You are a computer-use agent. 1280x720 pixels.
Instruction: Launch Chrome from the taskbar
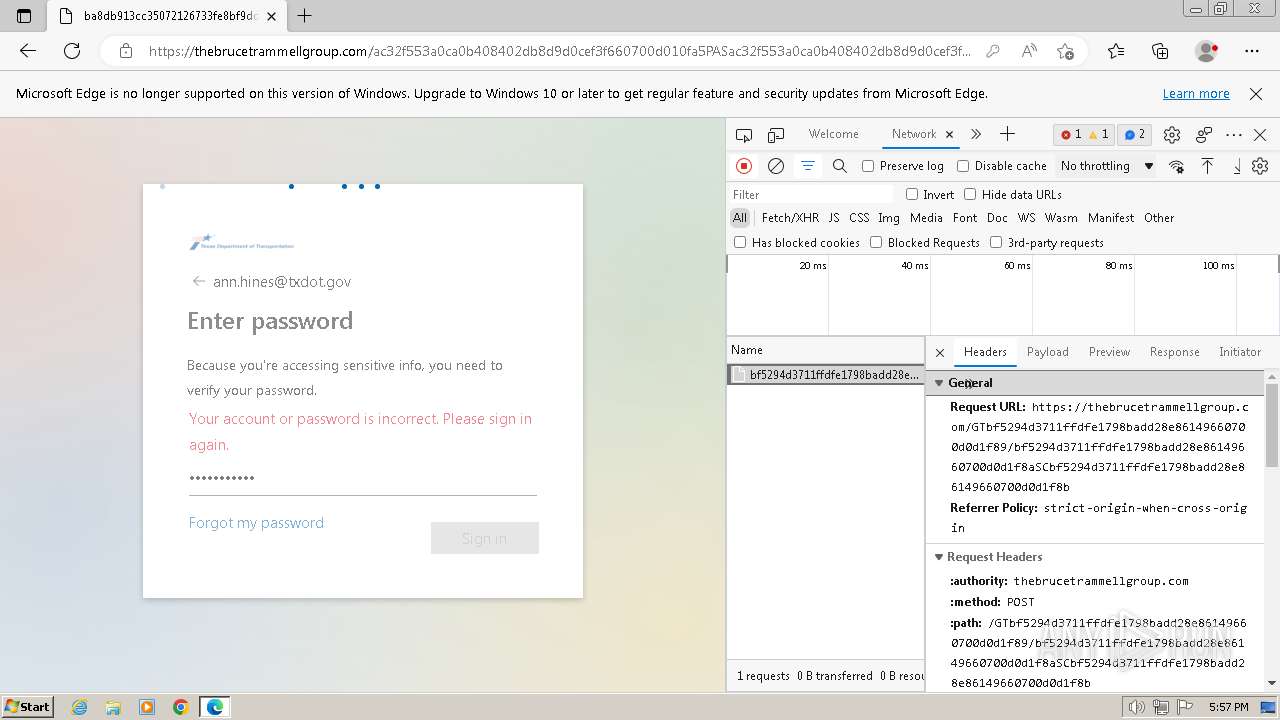pos(181,707)
